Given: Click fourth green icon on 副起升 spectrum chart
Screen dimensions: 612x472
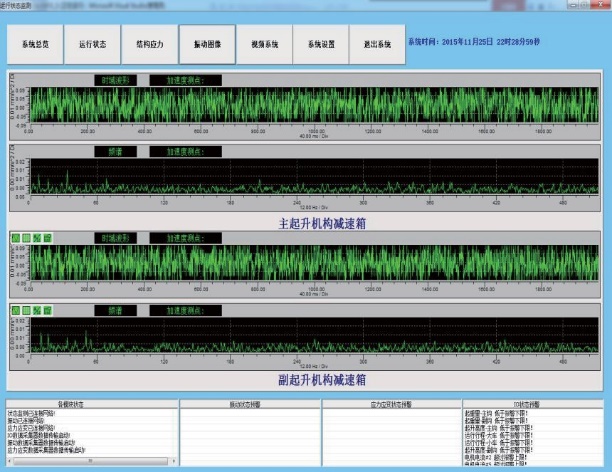Looking at the screenshot, I should [x=48, y=311].
